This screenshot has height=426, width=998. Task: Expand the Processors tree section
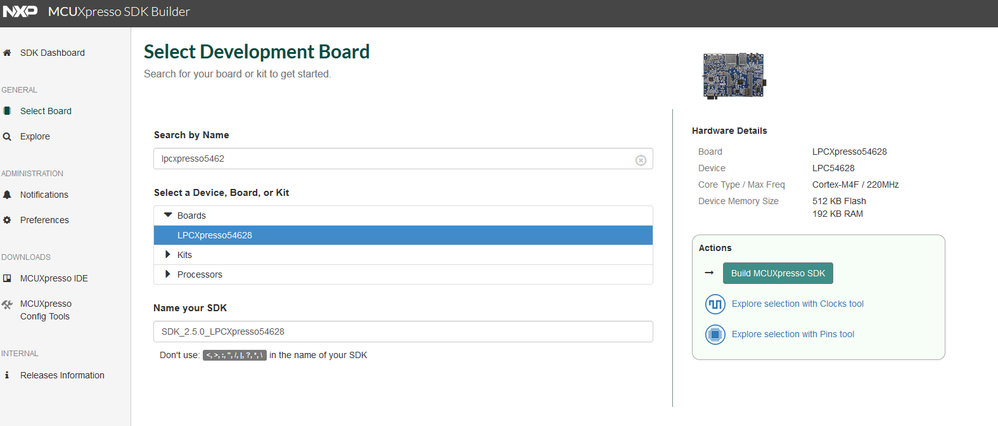[x=168, y=274]
